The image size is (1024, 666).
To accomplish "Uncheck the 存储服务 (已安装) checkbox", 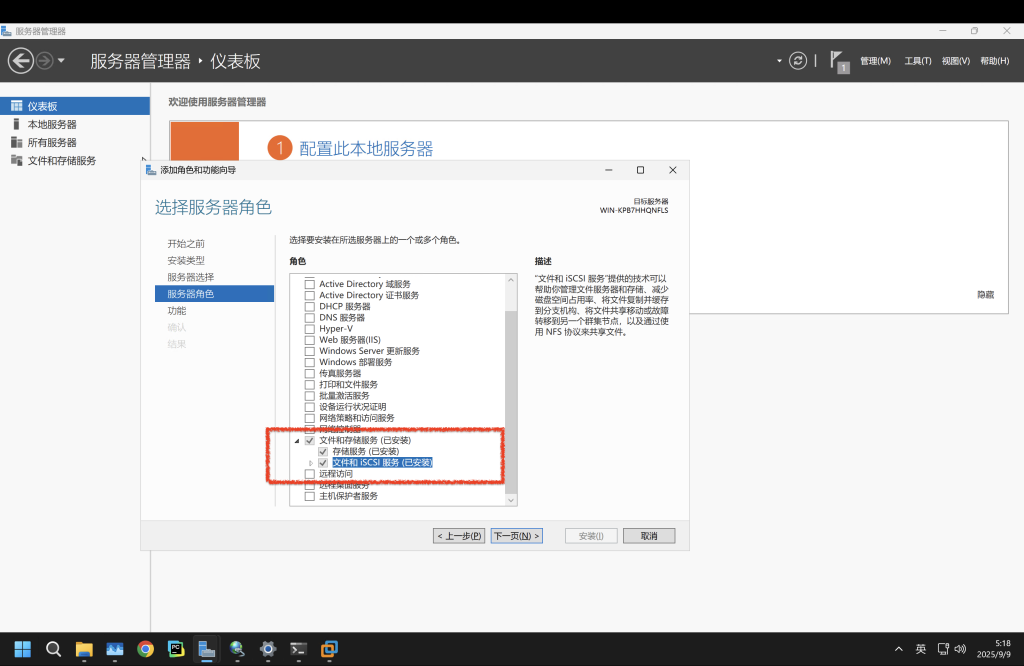I will (321, 451).
